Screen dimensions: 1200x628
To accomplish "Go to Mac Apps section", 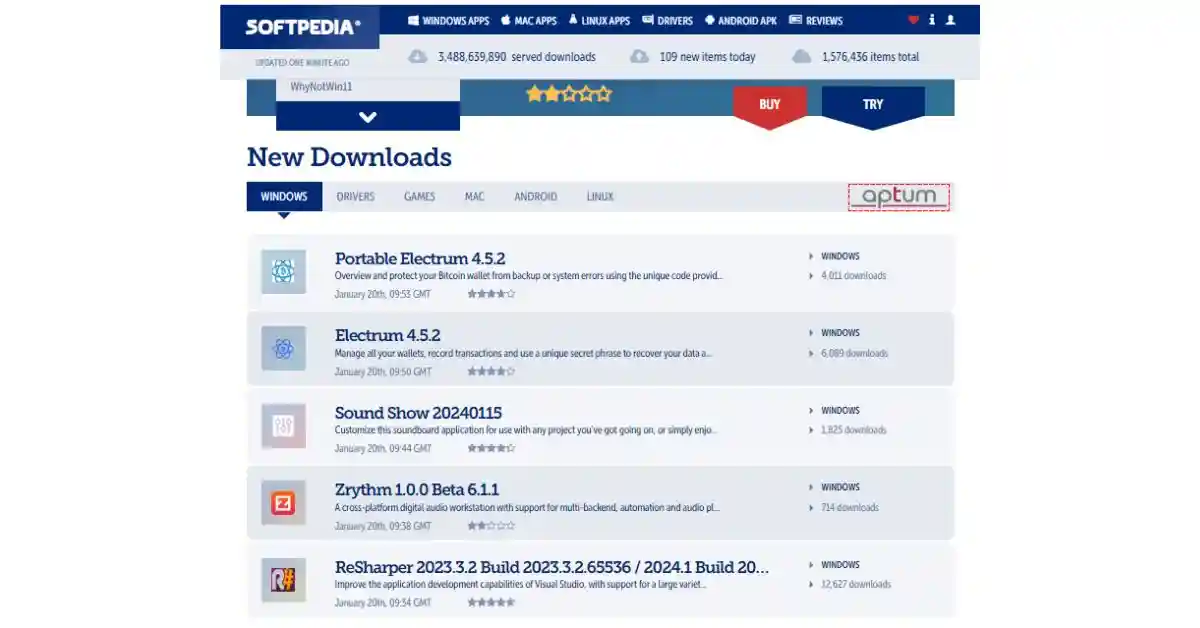I will [528, 20].
